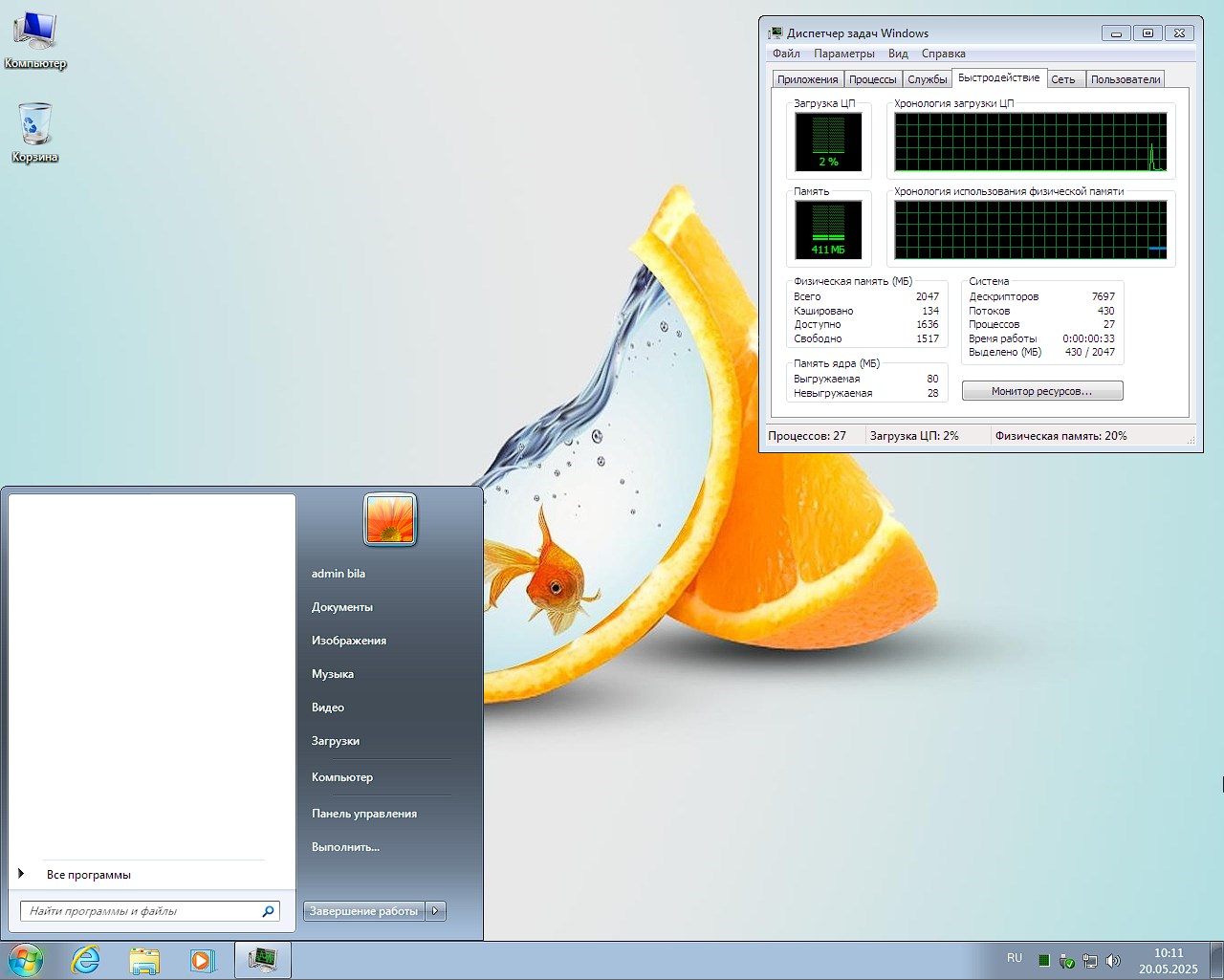Click Выполнить... in Start menu
This screenshot has height=980, width=1224.
click(x=345, y=847)
